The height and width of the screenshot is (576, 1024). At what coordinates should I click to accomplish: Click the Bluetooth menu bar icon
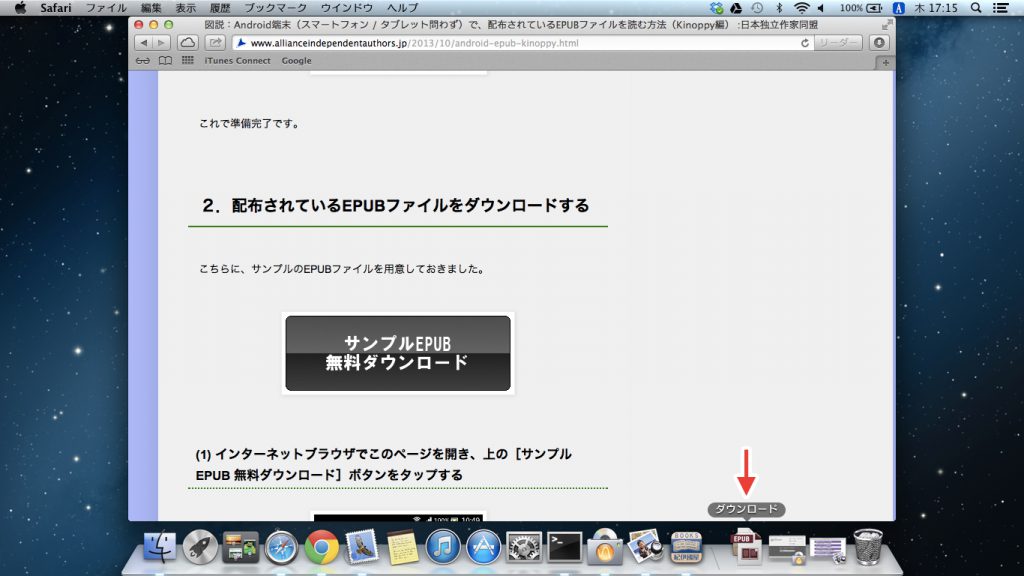[779, 8]
